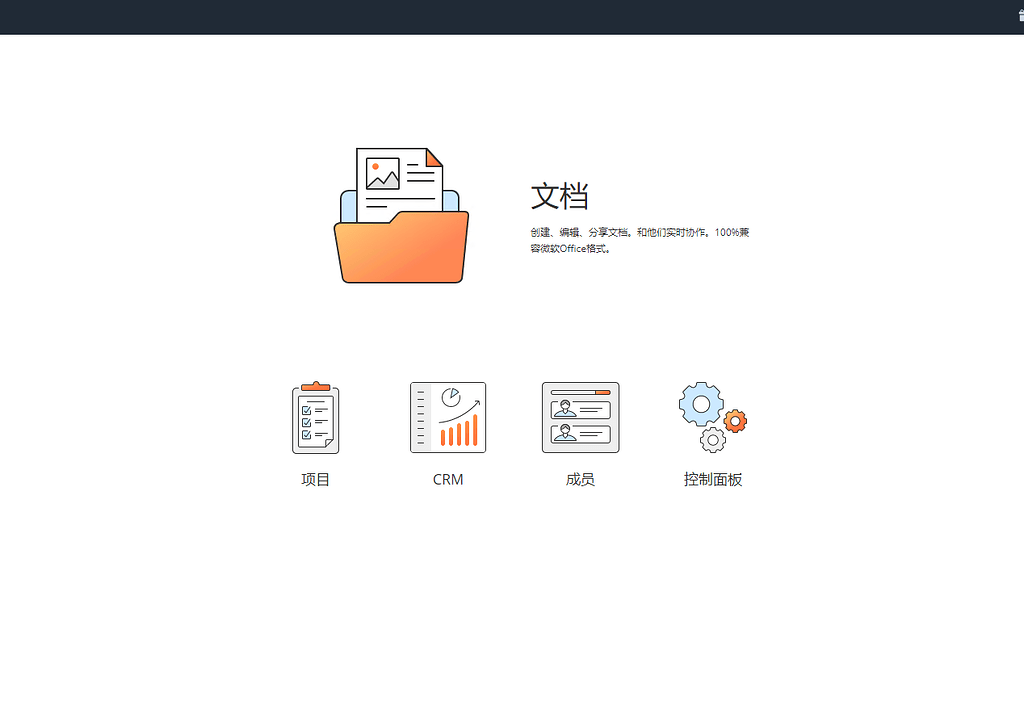Viewport: 1024px width, 721px height.
Task: Click the "成员" label
Action: 580,479
